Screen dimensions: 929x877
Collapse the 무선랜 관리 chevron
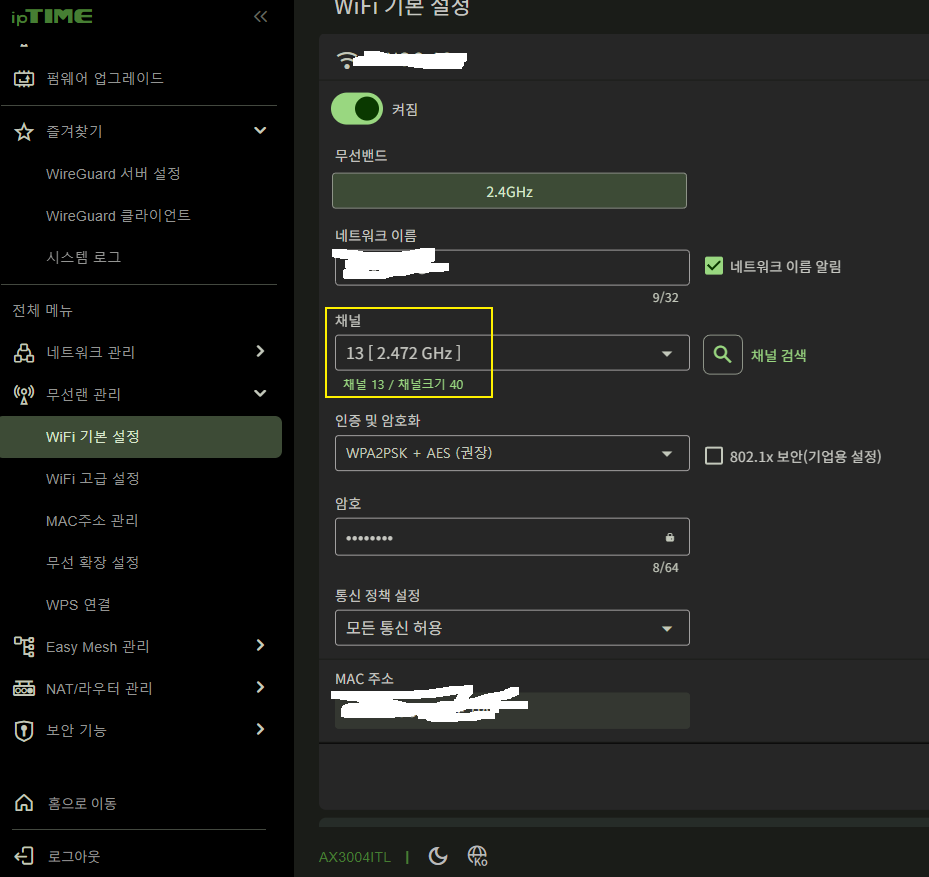point(260,393)
